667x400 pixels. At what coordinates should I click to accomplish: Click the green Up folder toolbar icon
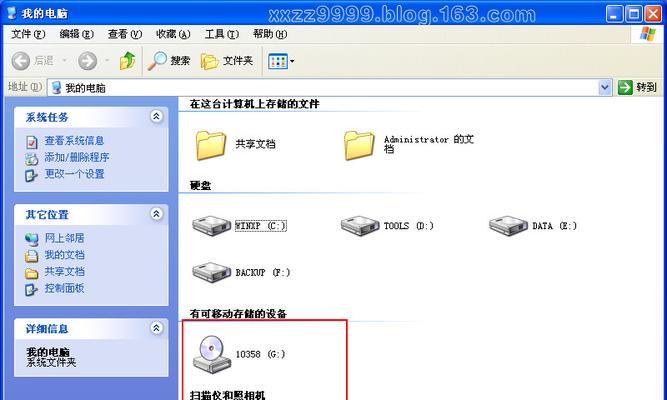tap(127, 61)
